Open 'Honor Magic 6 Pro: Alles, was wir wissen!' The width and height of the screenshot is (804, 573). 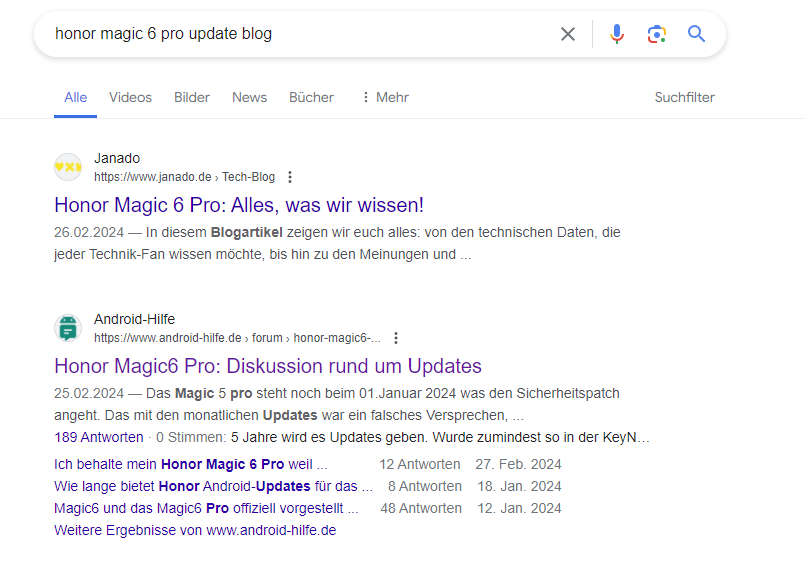tap(239, 205)
